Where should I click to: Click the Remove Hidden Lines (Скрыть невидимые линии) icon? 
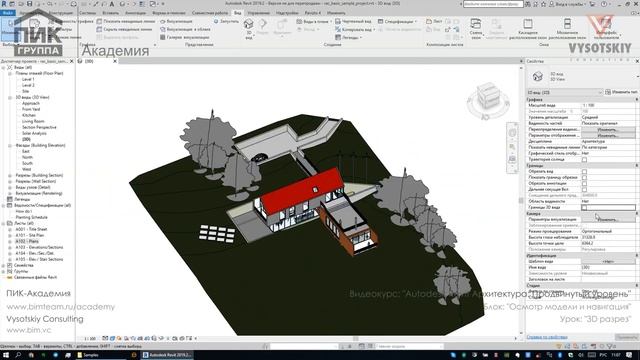99,29
